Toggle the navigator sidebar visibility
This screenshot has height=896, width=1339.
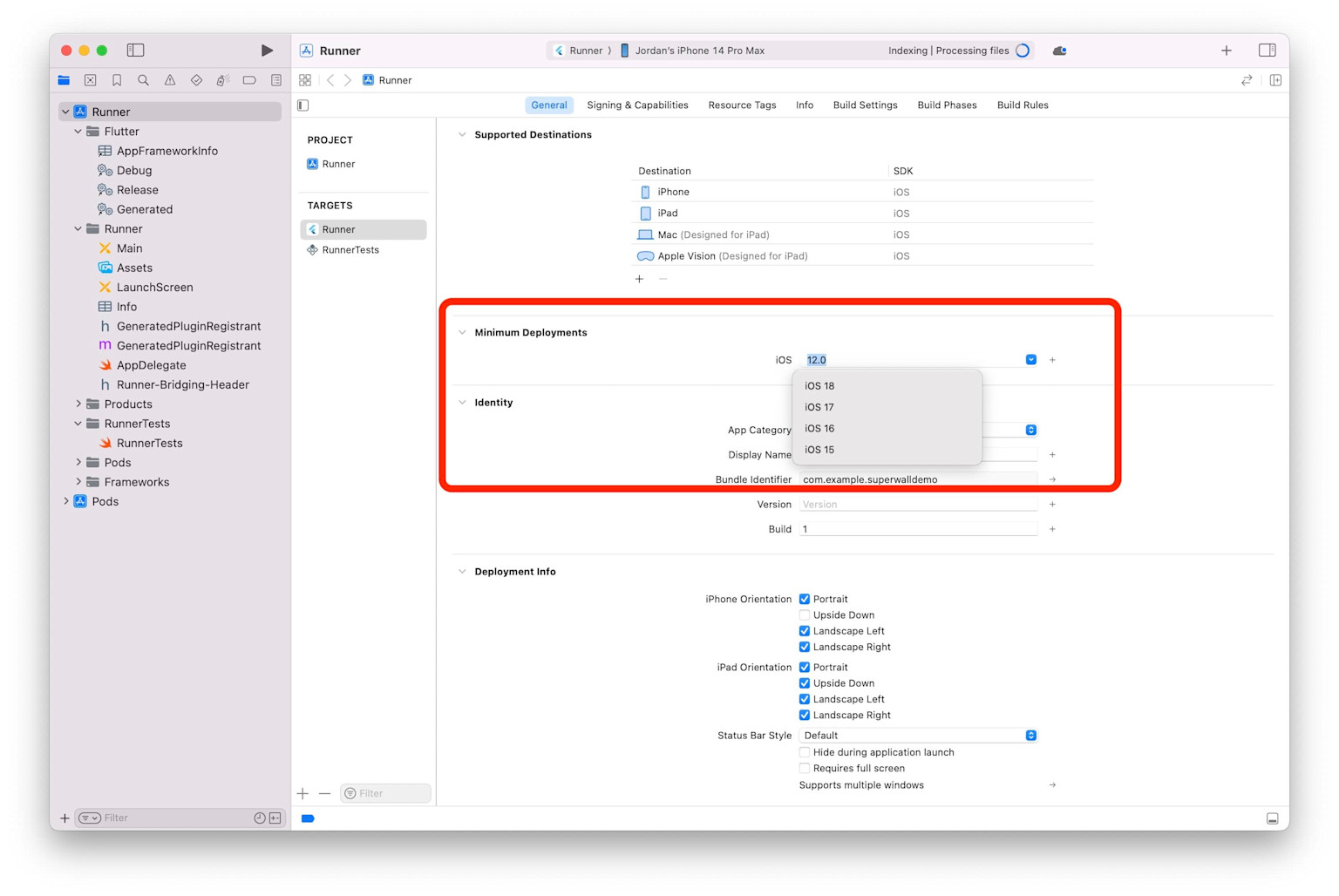point(135,51)
